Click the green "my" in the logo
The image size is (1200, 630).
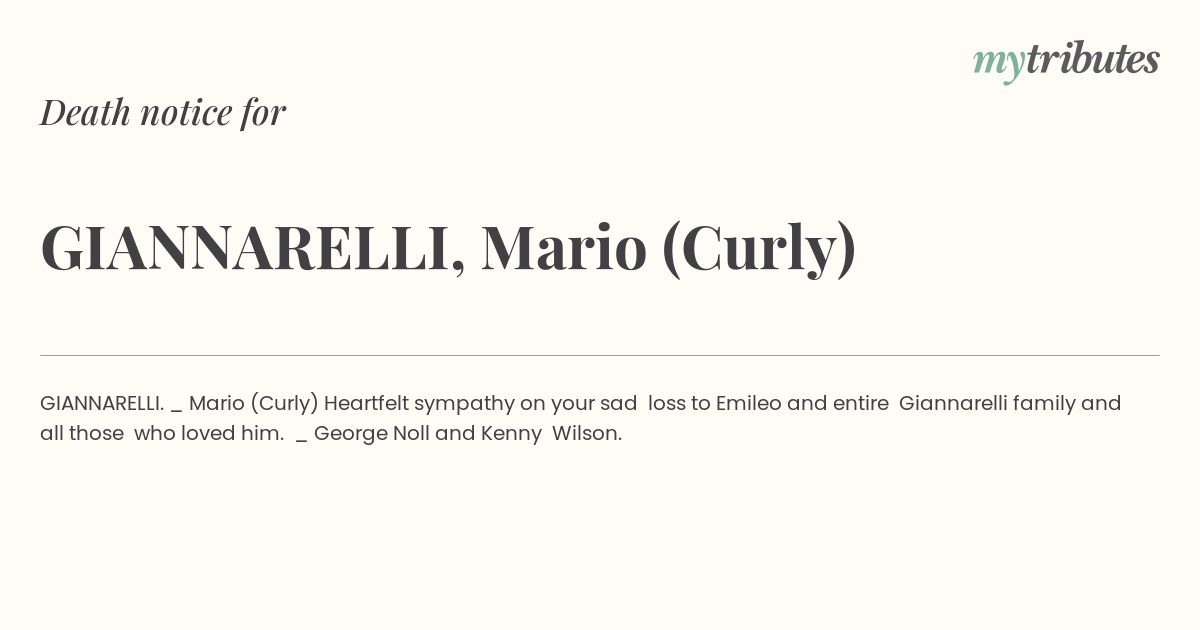pyautogui.click(x=999, y=63)
